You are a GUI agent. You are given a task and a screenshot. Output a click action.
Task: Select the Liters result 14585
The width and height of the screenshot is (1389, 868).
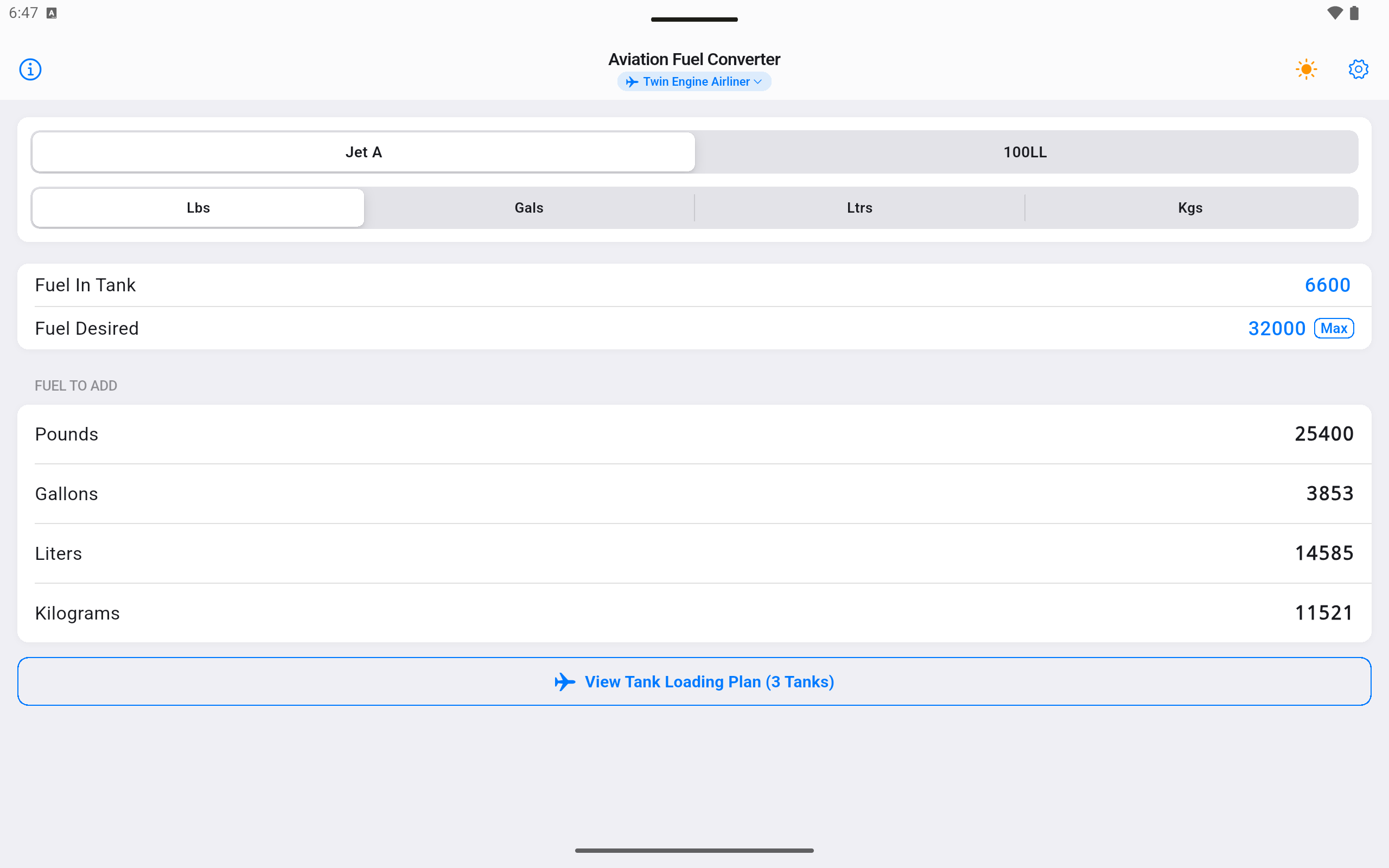coord(1323,553)
